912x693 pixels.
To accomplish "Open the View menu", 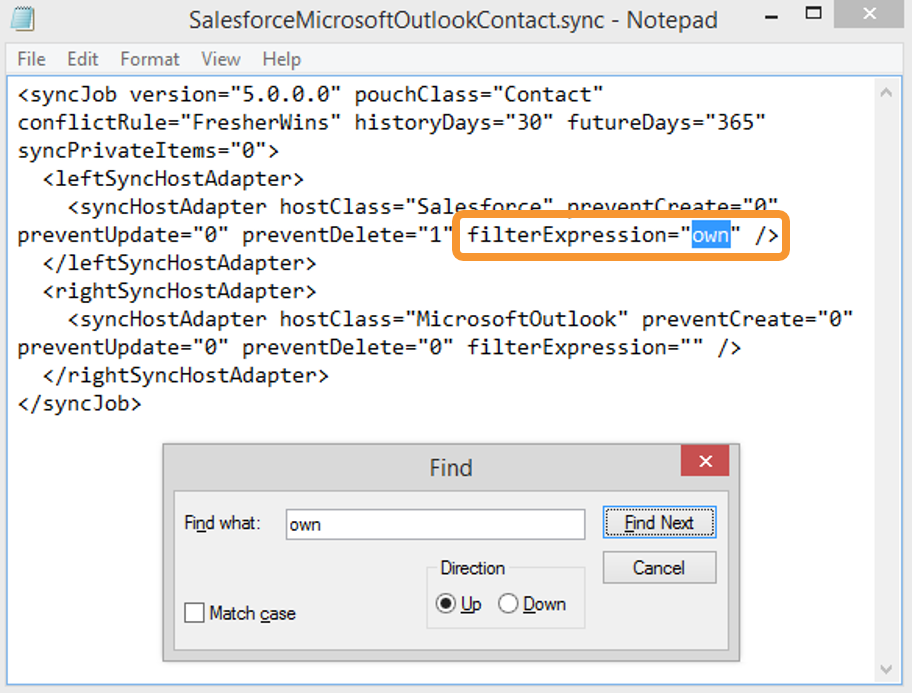I will [220, 59].
